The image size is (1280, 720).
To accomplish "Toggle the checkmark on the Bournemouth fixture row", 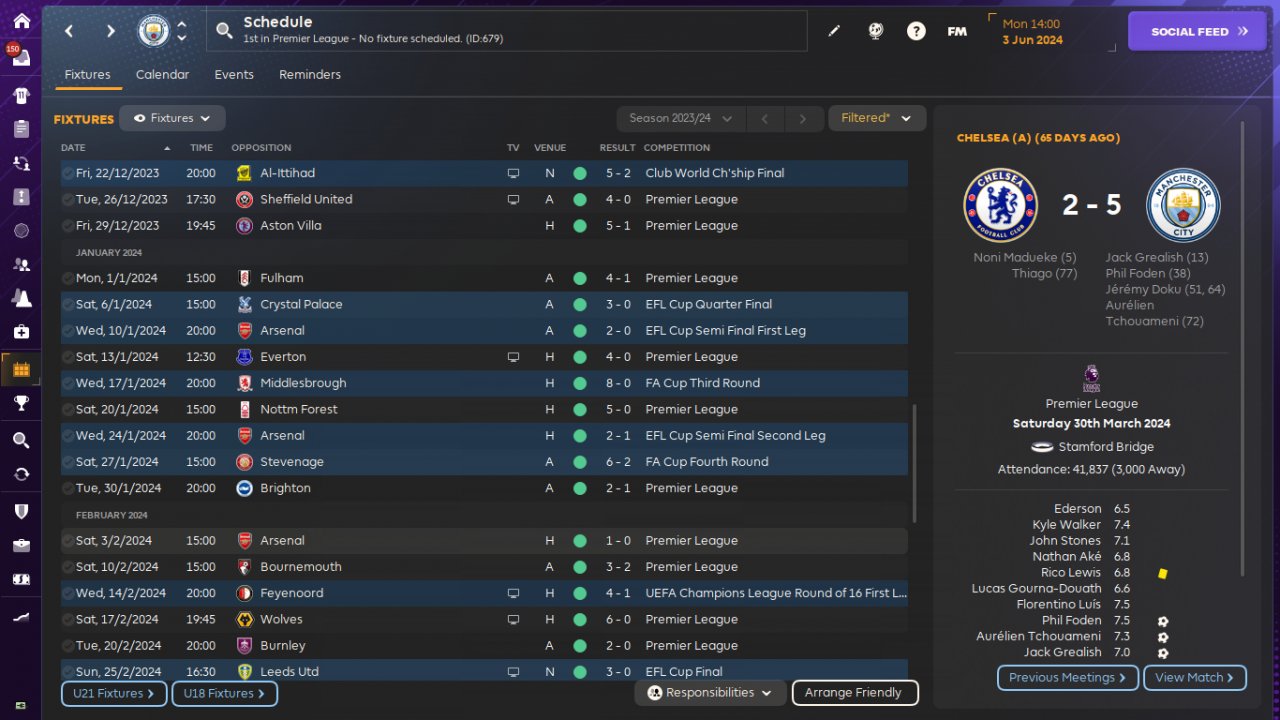I will [67, 567].
